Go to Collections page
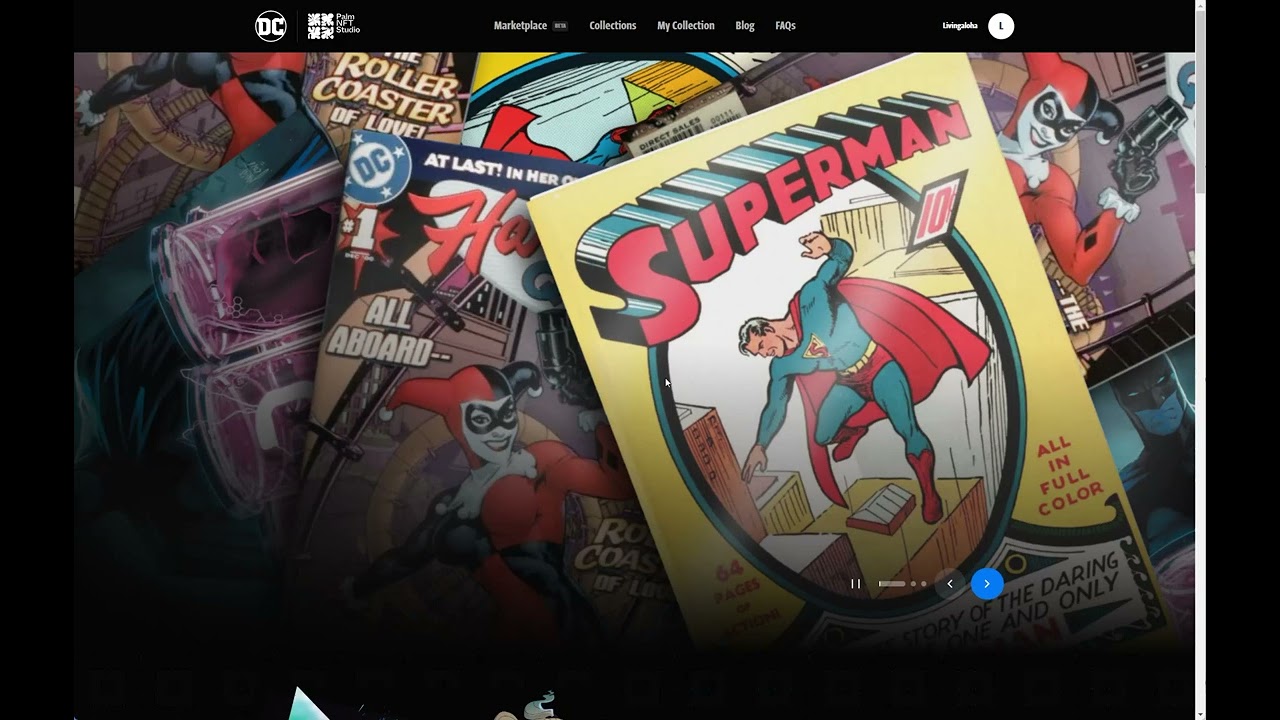Image resolution: width=1280 pixels, height=720 pixels. [x=613, y=26]
